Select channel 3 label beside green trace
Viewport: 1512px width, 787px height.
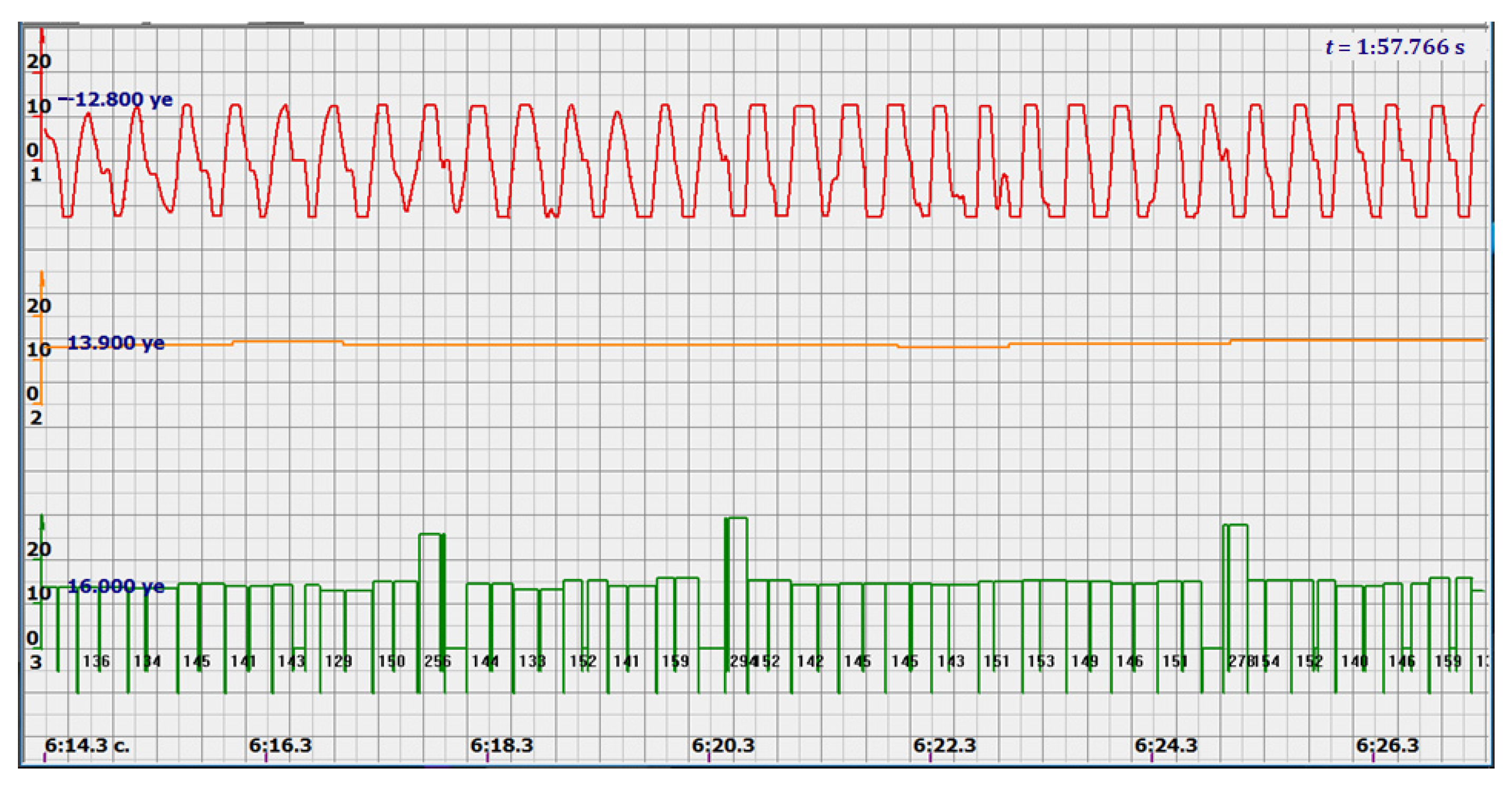pyautogui.click(x=36, y=662)
